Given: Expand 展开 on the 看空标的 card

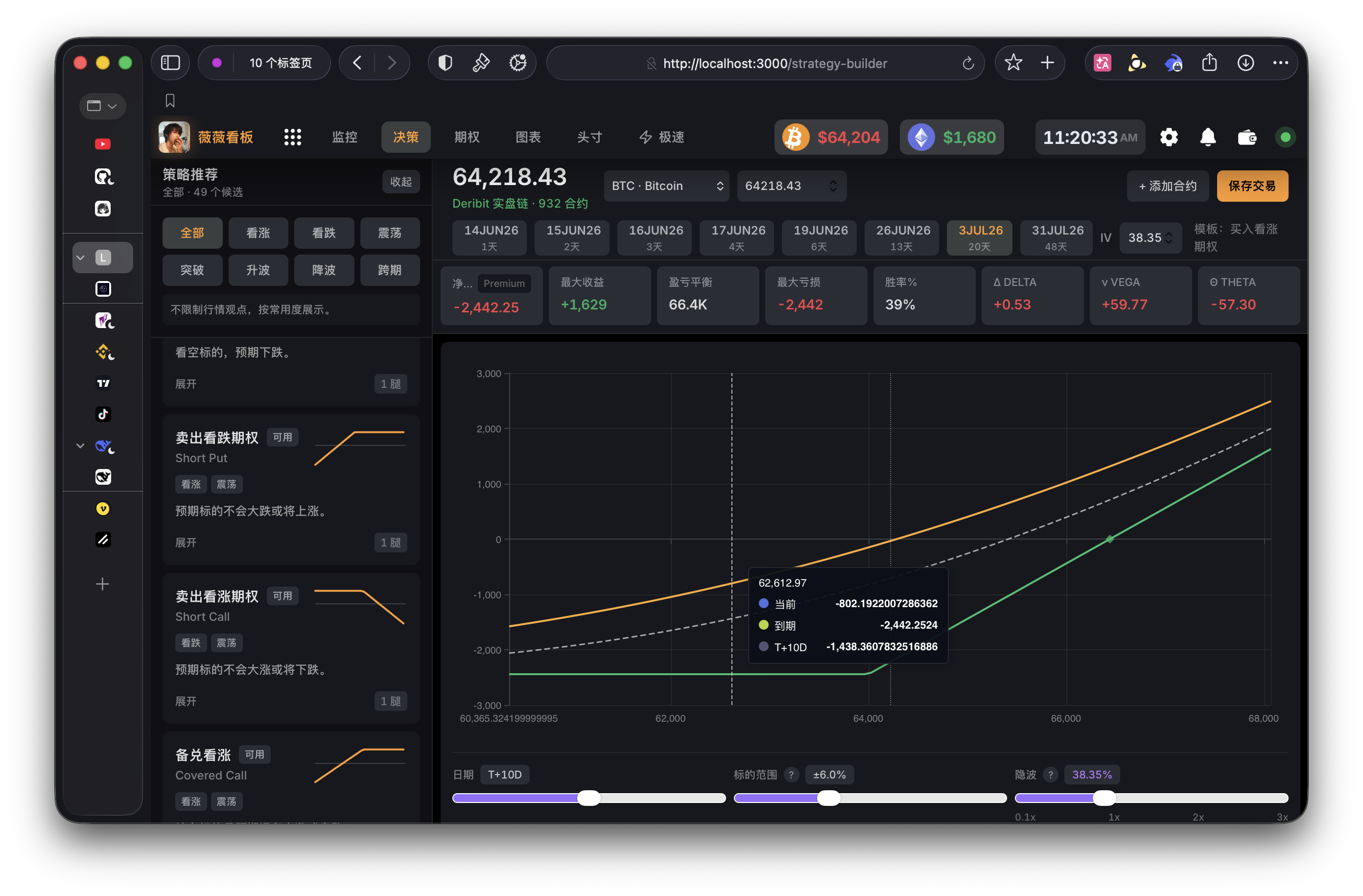Looking at the screenshot, I should coord(186,384).
